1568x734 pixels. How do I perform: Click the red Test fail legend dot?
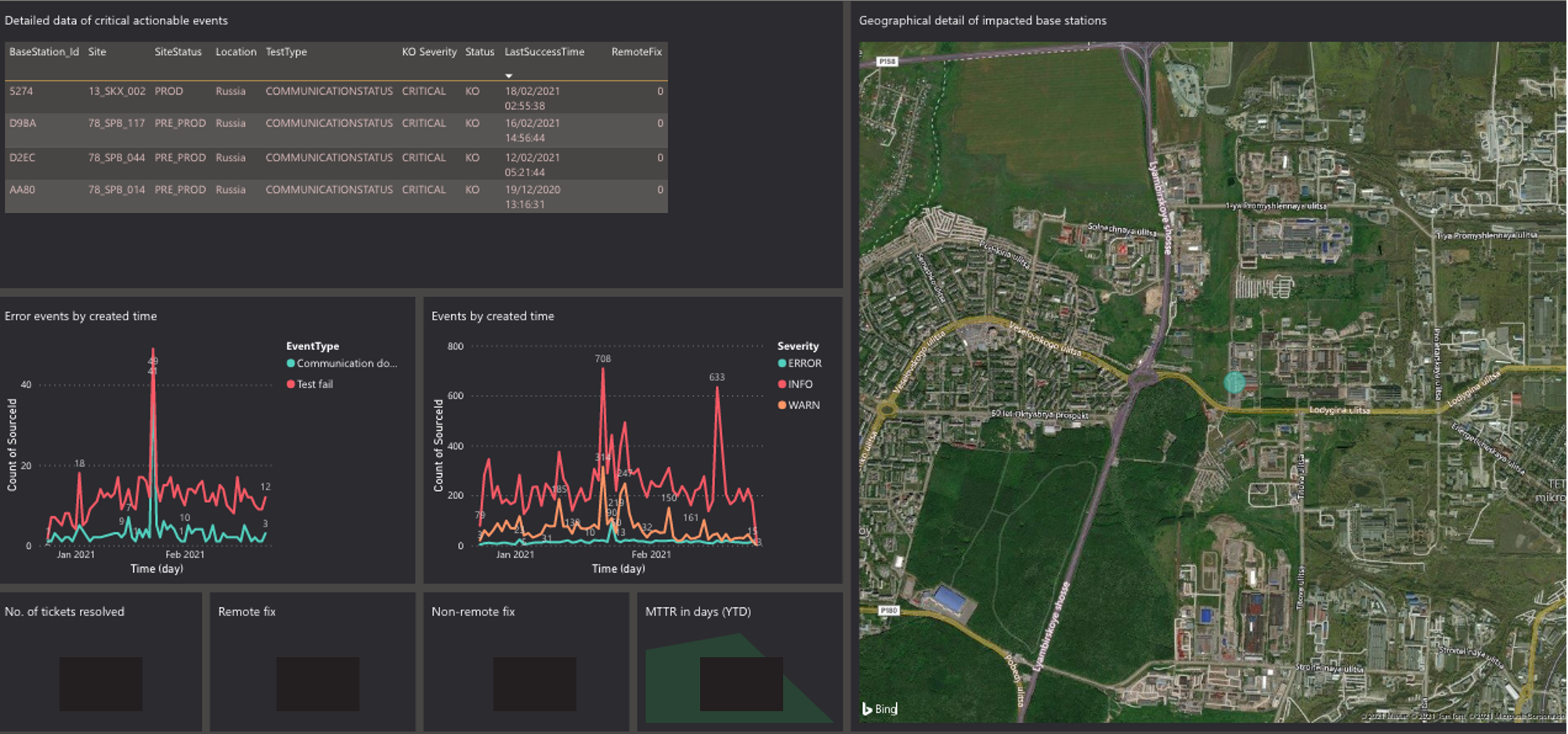point(291,385)
